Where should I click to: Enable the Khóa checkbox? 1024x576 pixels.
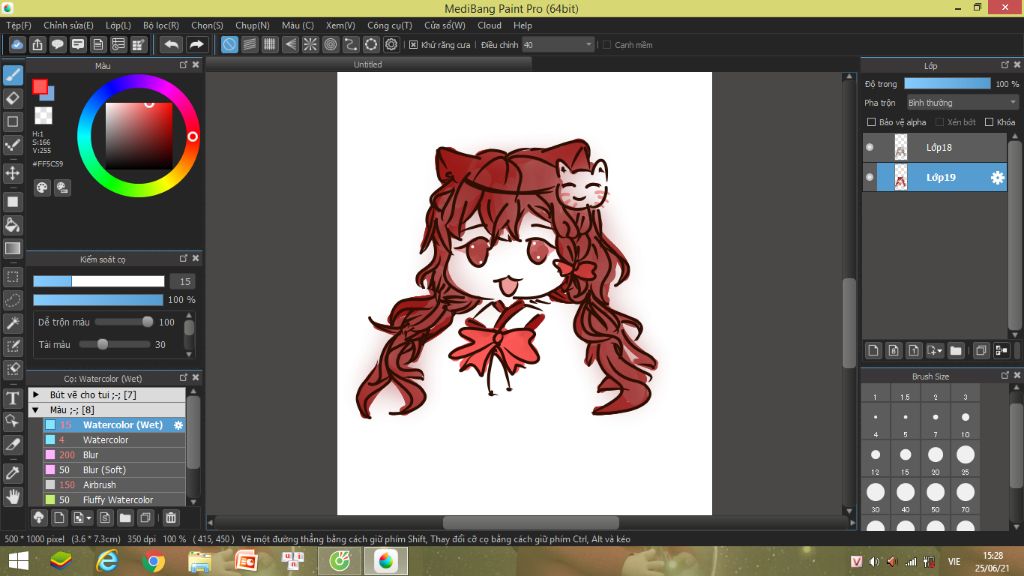(989, 122)
